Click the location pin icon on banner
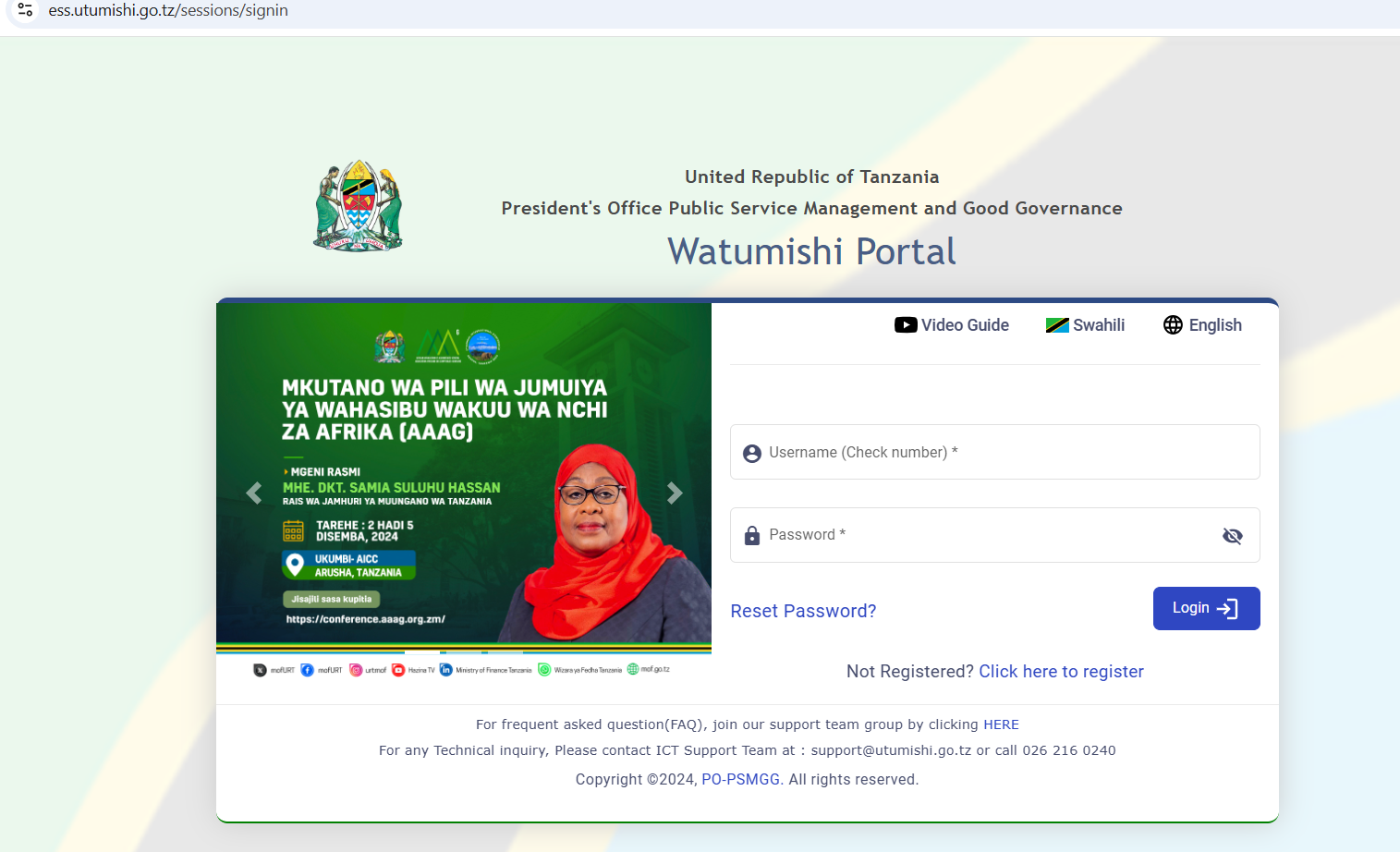1400x852 pixels. click(295, 565)
